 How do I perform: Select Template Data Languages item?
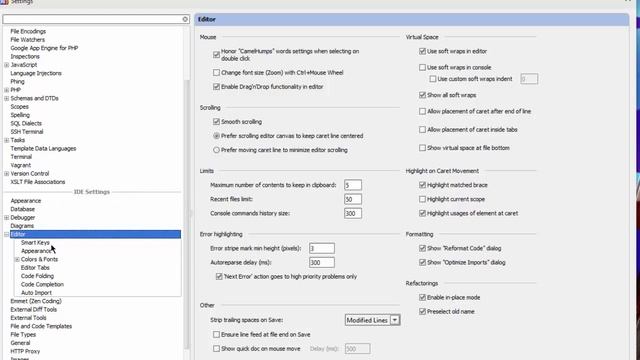click(x=43, y=149)
